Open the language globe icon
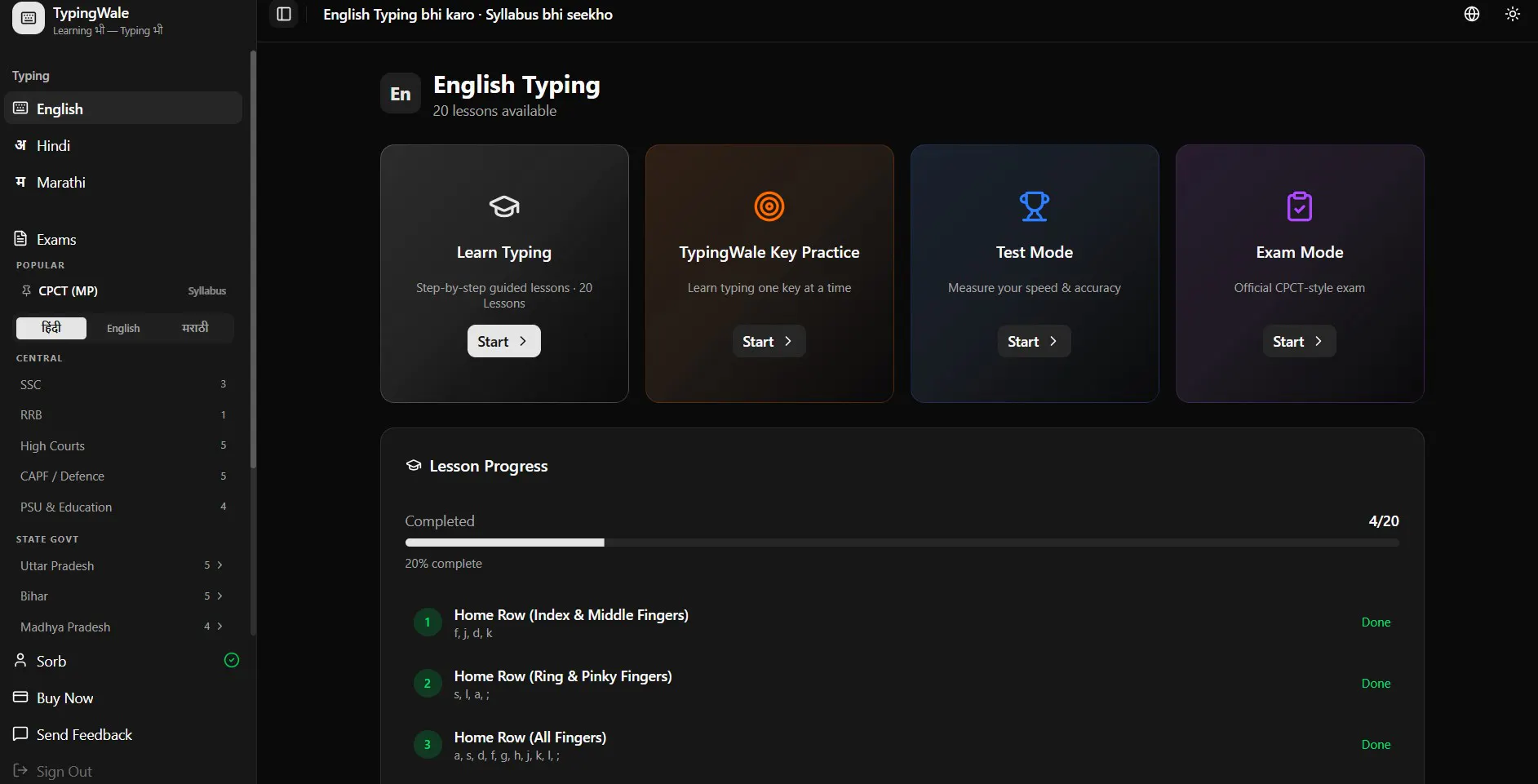This screenshot has height=784, width=1538. 1472,14
